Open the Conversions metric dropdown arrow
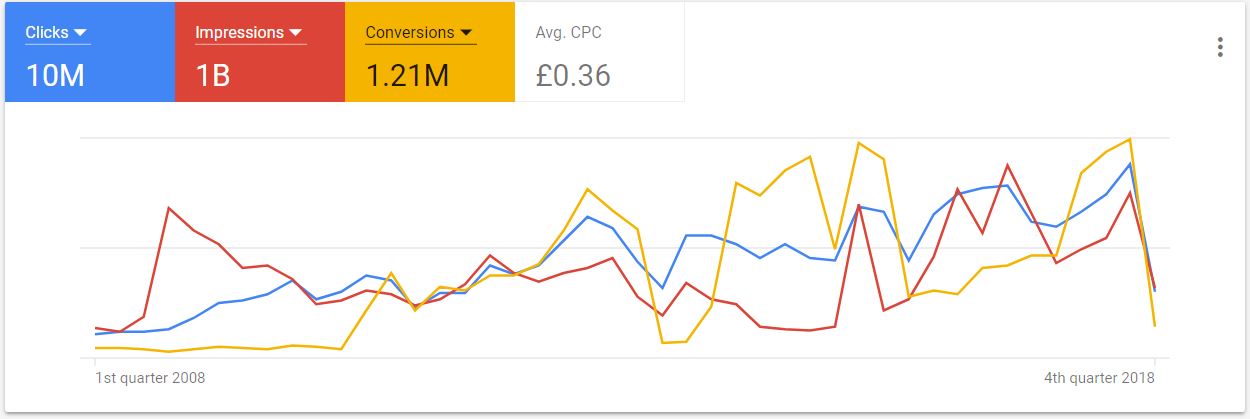 tap(467, 33)
